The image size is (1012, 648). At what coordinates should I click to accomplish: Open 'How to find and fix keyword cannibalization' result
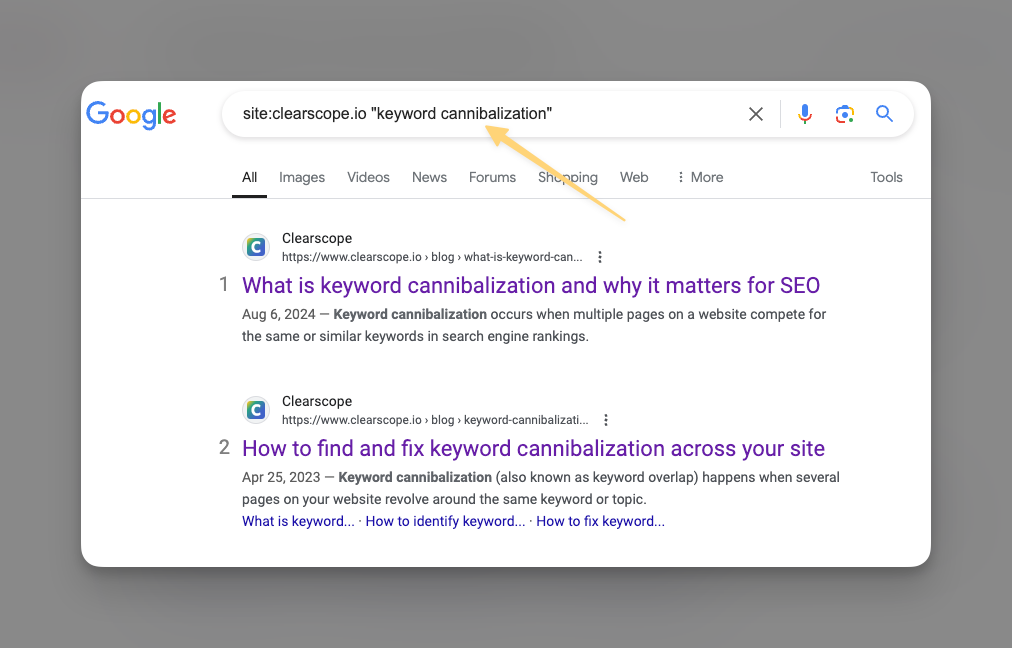pos(534,449)
